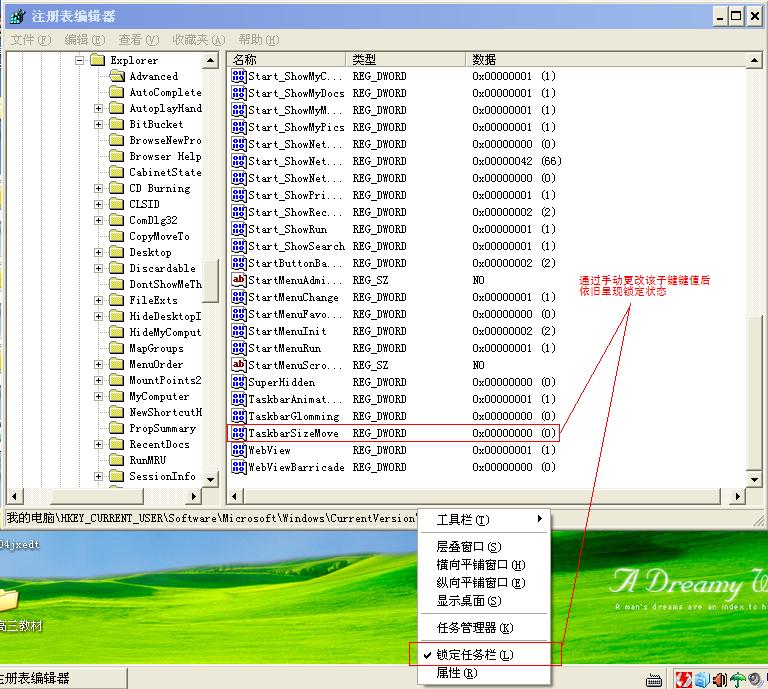
Task: Choose 任务管理器(K) from context menu
Action: (x=484, y=627)
